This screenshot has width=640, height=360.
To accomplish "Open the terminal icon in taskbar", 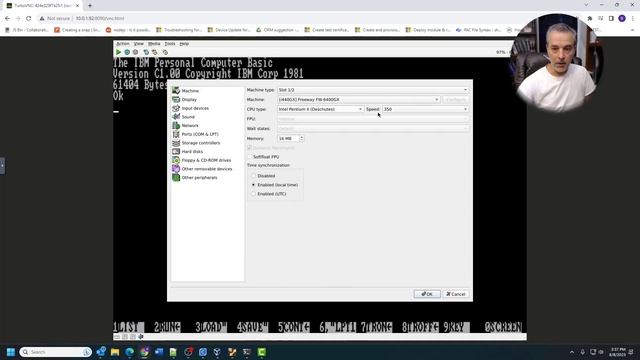I will click(247, 352).
